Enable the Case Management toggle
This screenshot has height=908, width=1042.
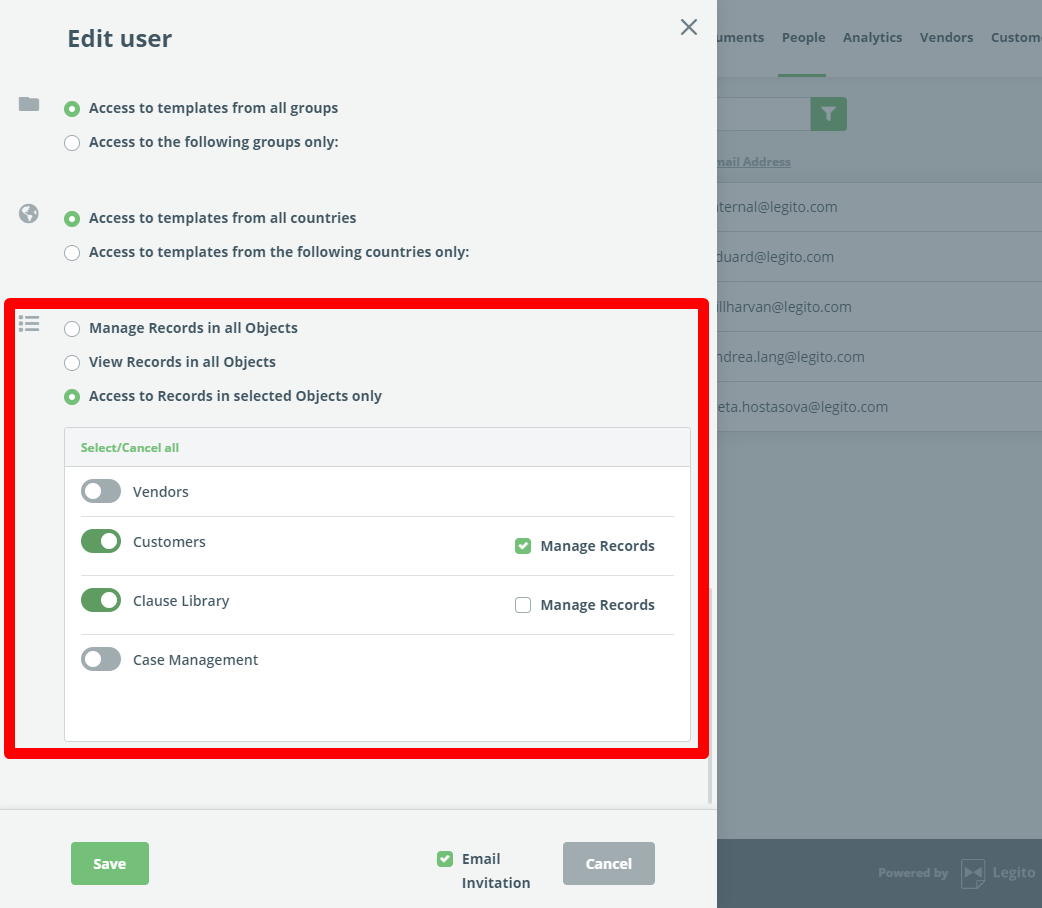point(101,659)
